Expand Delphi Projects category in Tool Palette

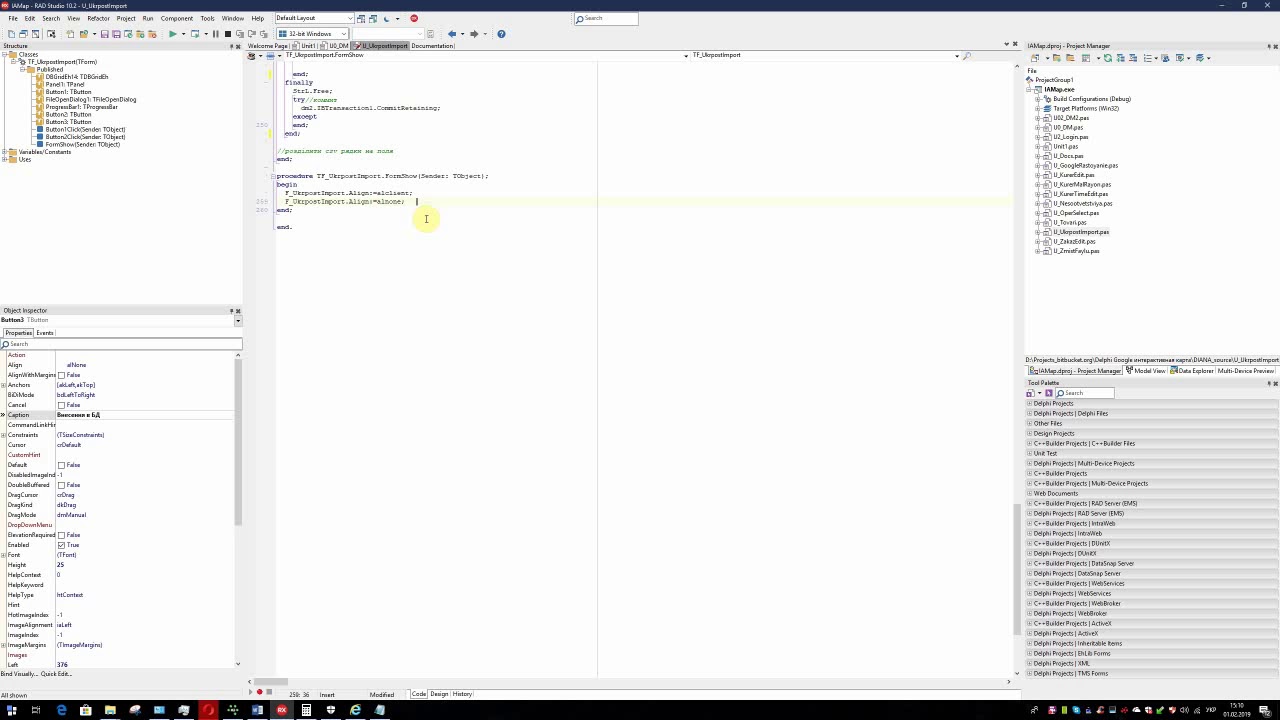coord(1029,403)
